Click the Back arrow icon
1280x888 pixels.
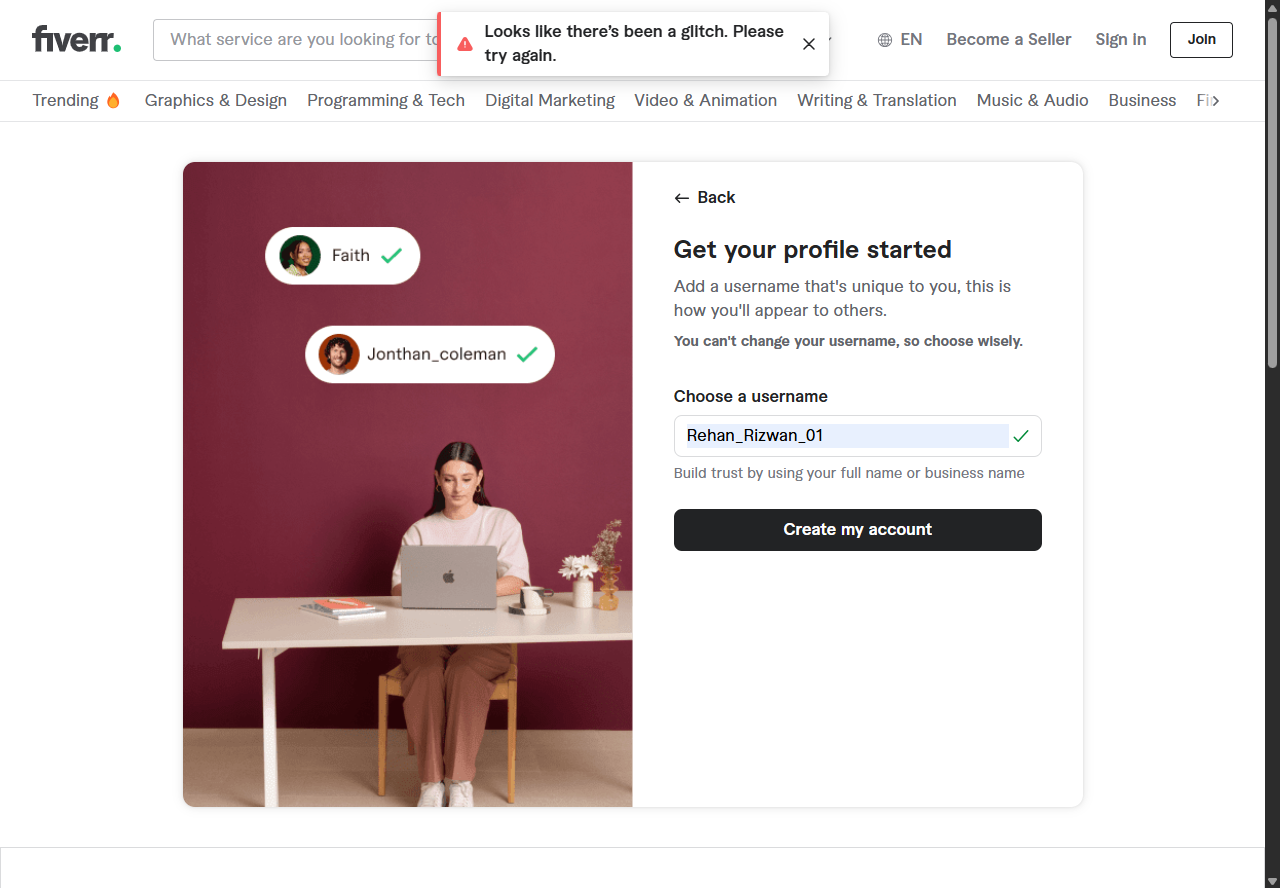coord(682,198)
